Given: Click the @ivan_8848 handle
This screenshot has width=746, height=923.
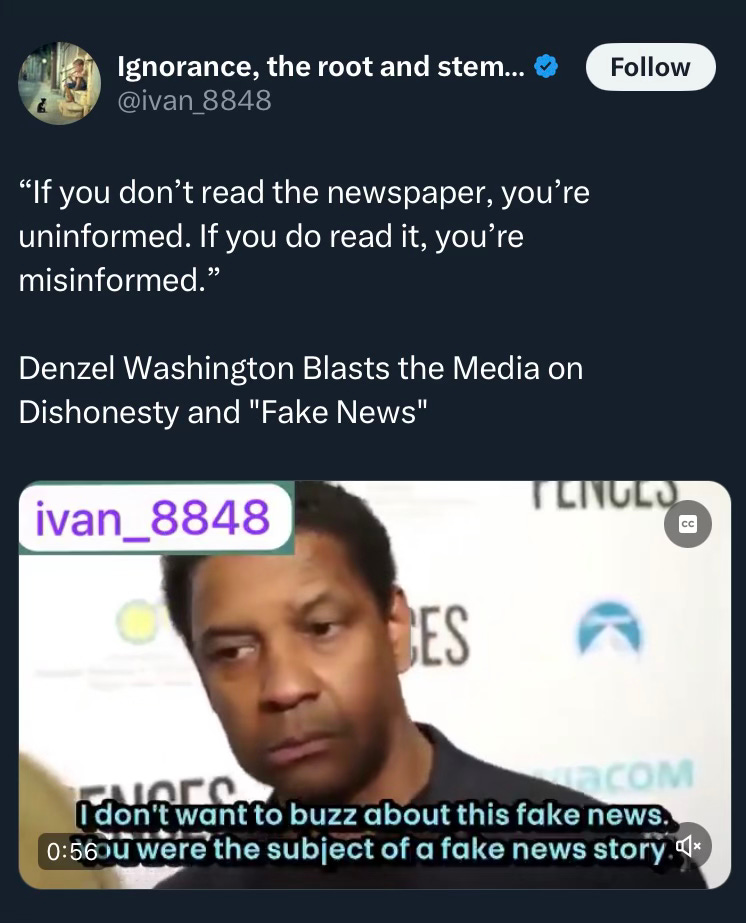Looking at the screenshot, I should (x=194, y=101).
